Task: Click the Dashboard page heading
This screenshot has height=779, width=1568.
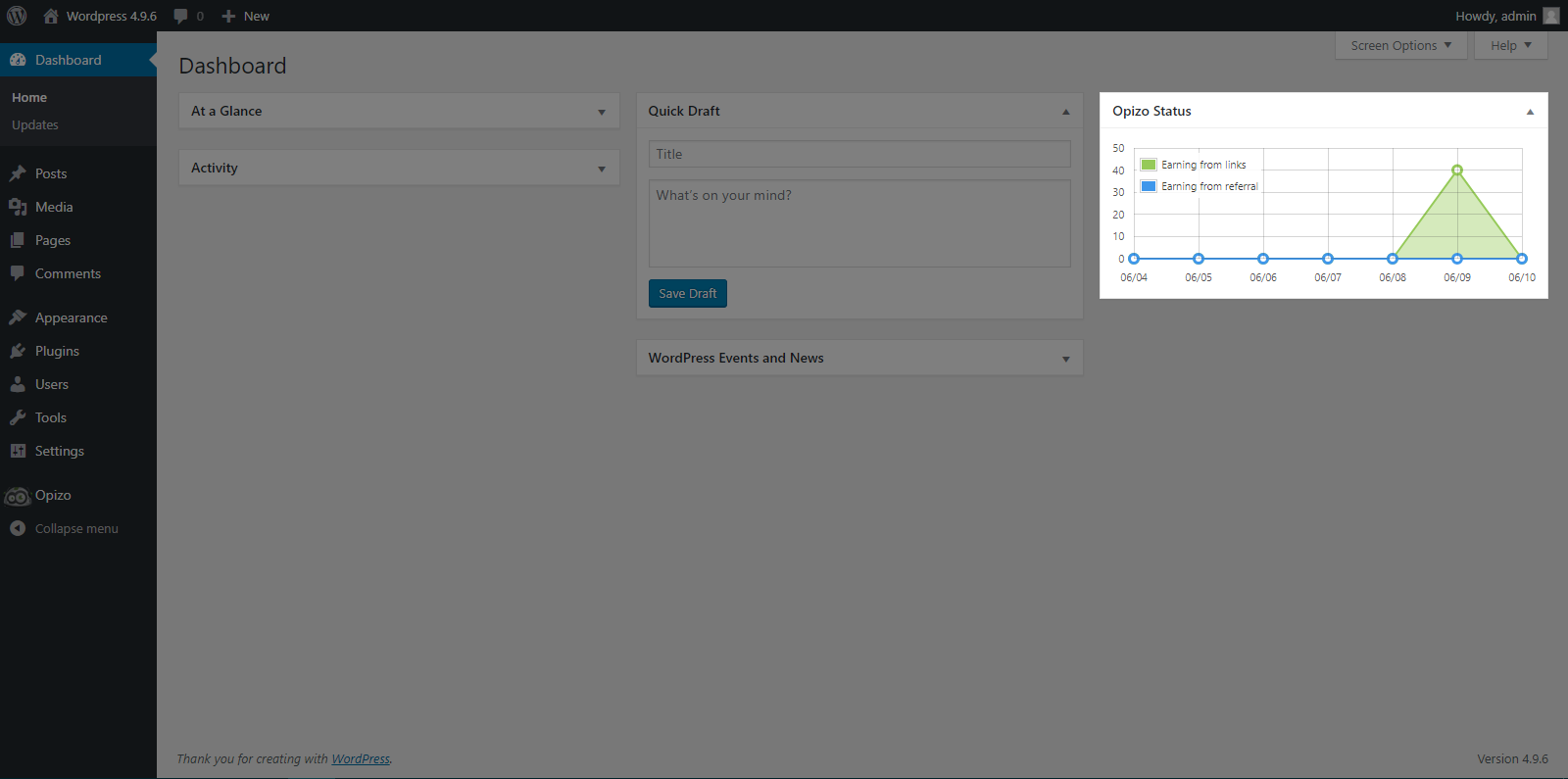Action: [232, 66]
